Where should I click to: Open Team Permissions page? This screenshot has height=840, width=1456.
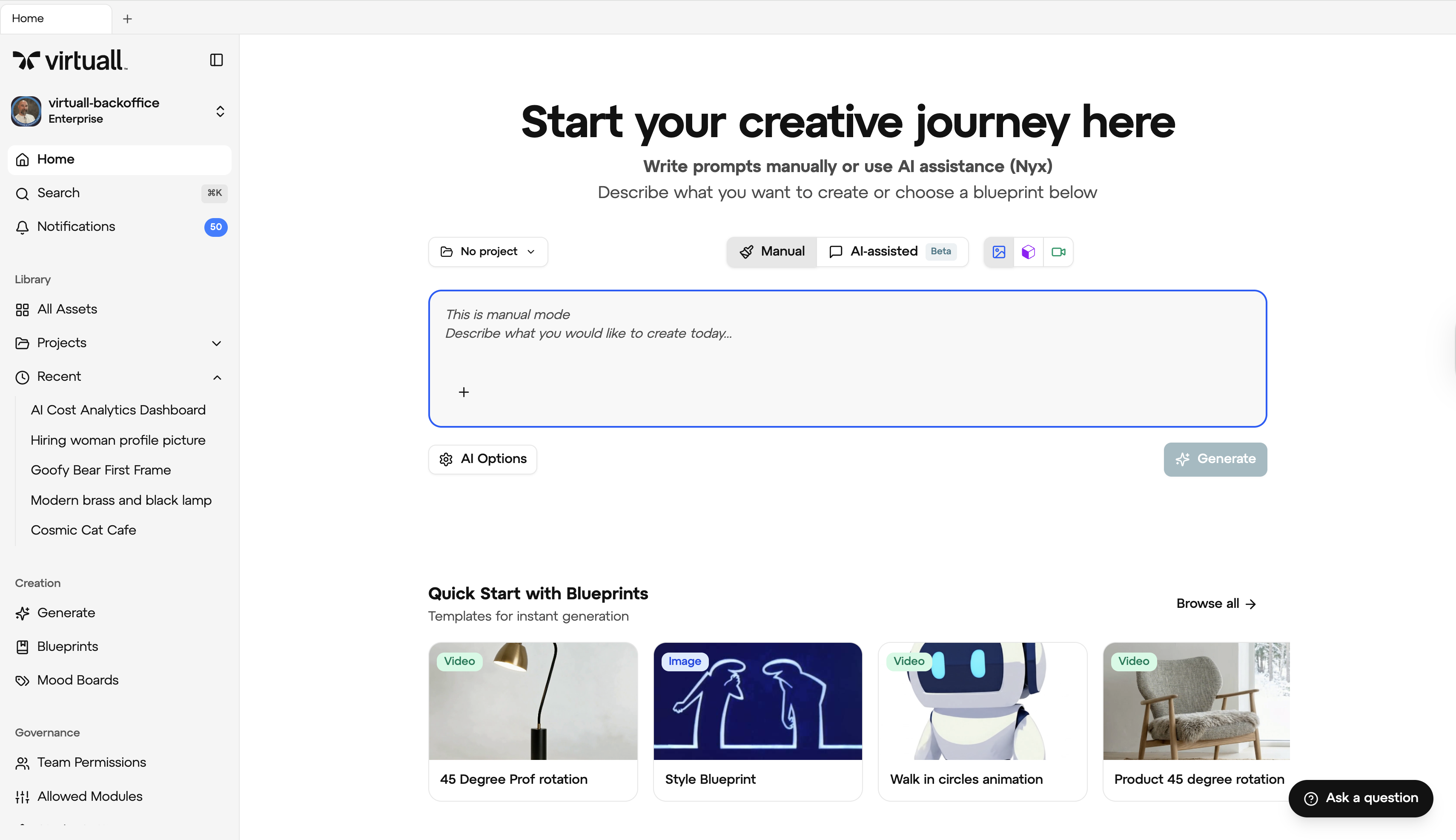tap(119, 763)
